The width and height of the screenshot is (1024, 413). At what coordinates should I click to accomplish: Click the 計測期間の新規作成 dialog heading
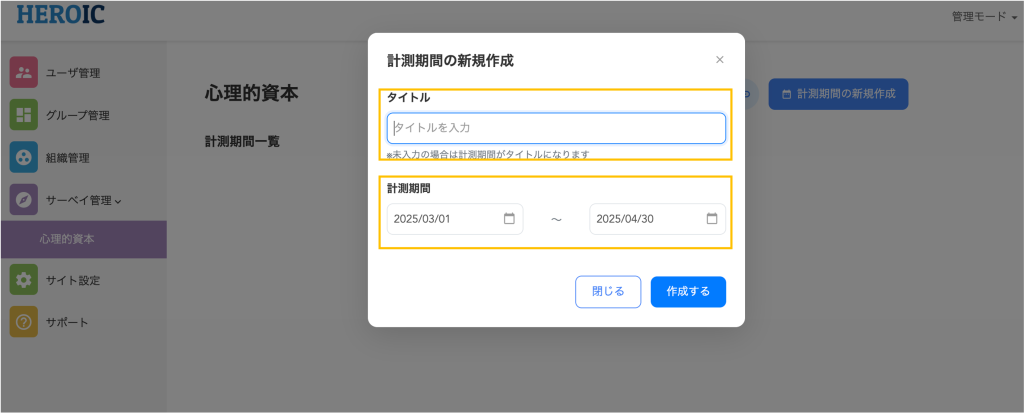(451, 61)
